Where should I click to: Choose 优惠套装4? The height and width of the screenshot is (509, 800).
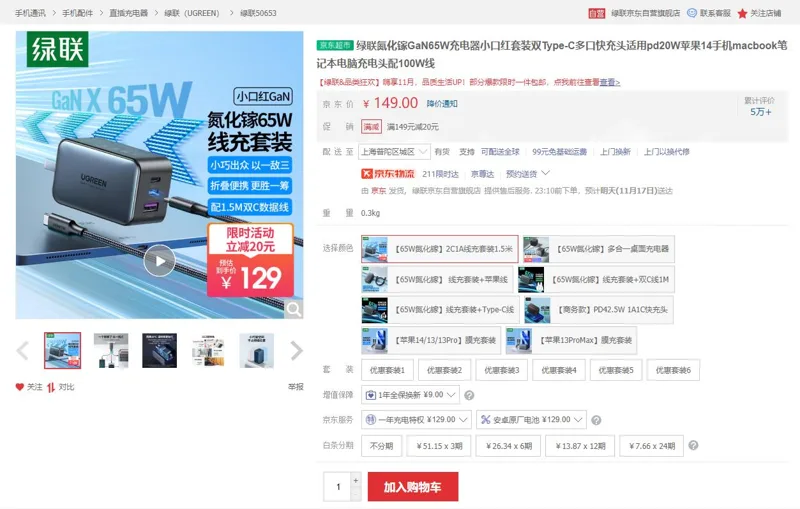tap(559, 370)
